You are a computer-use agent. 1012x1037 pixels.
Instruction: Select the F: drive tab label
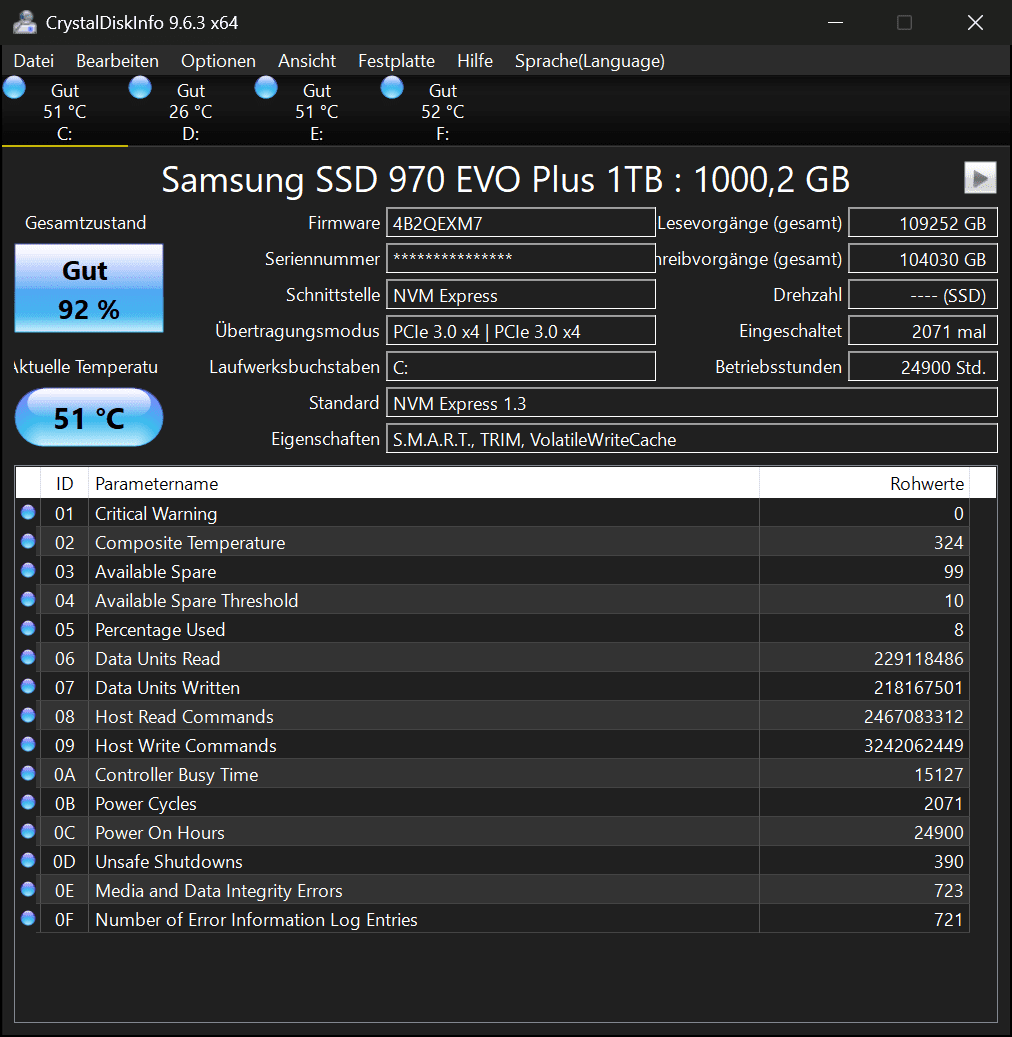point(443,134)
